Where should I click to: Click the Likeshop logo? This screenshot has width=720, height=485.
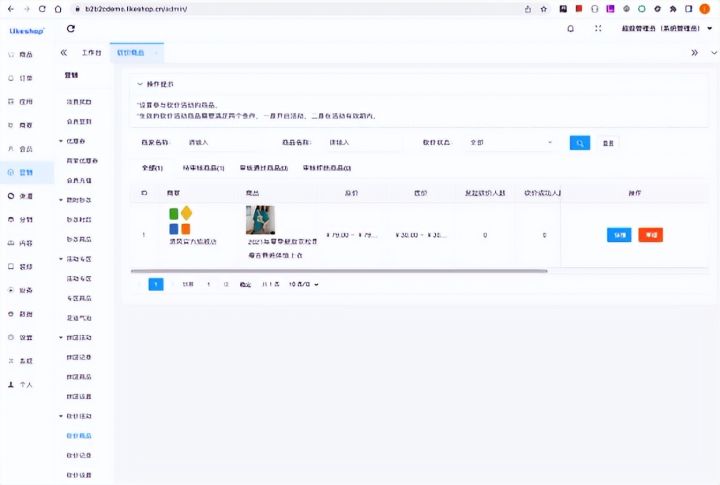click(27, 31)
